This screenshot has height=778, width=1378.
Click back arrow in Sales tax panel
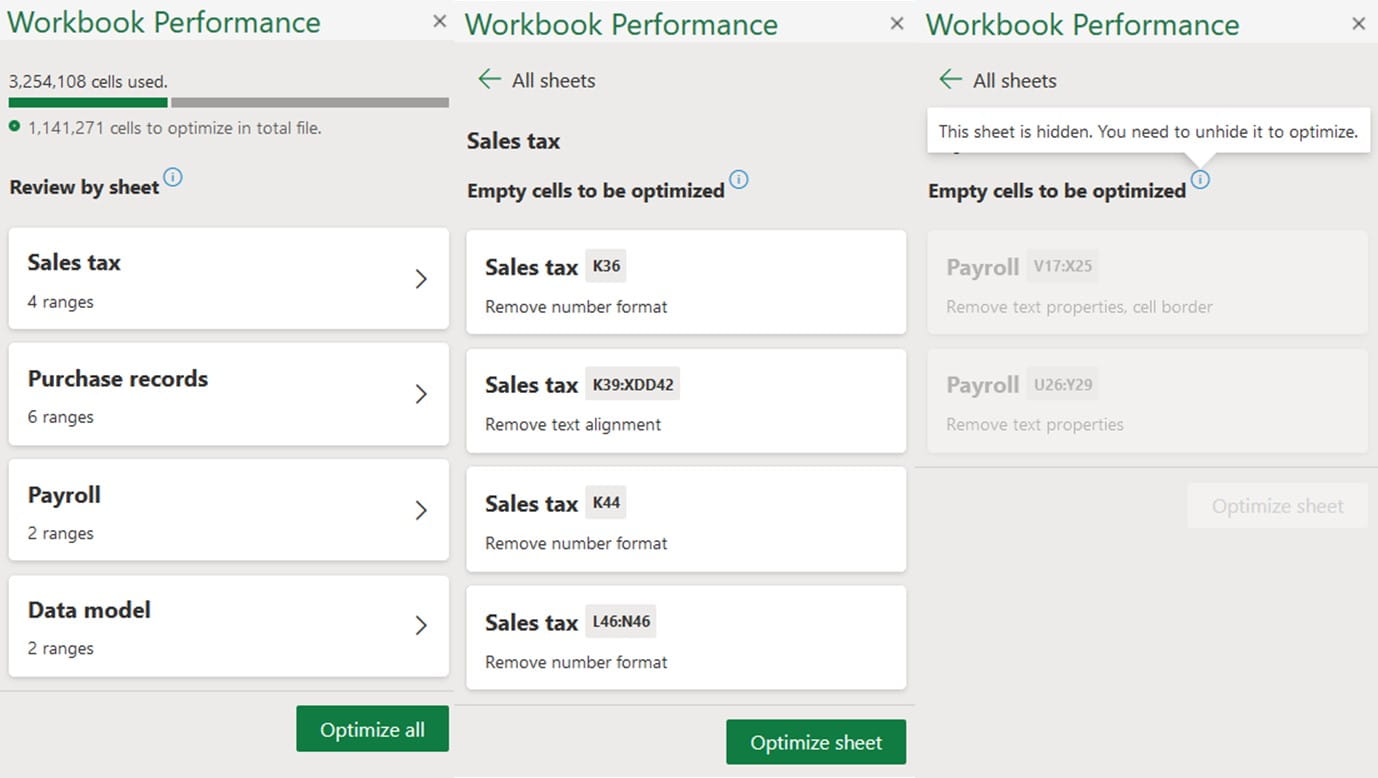pyautogui.click(x=489, y=80)
